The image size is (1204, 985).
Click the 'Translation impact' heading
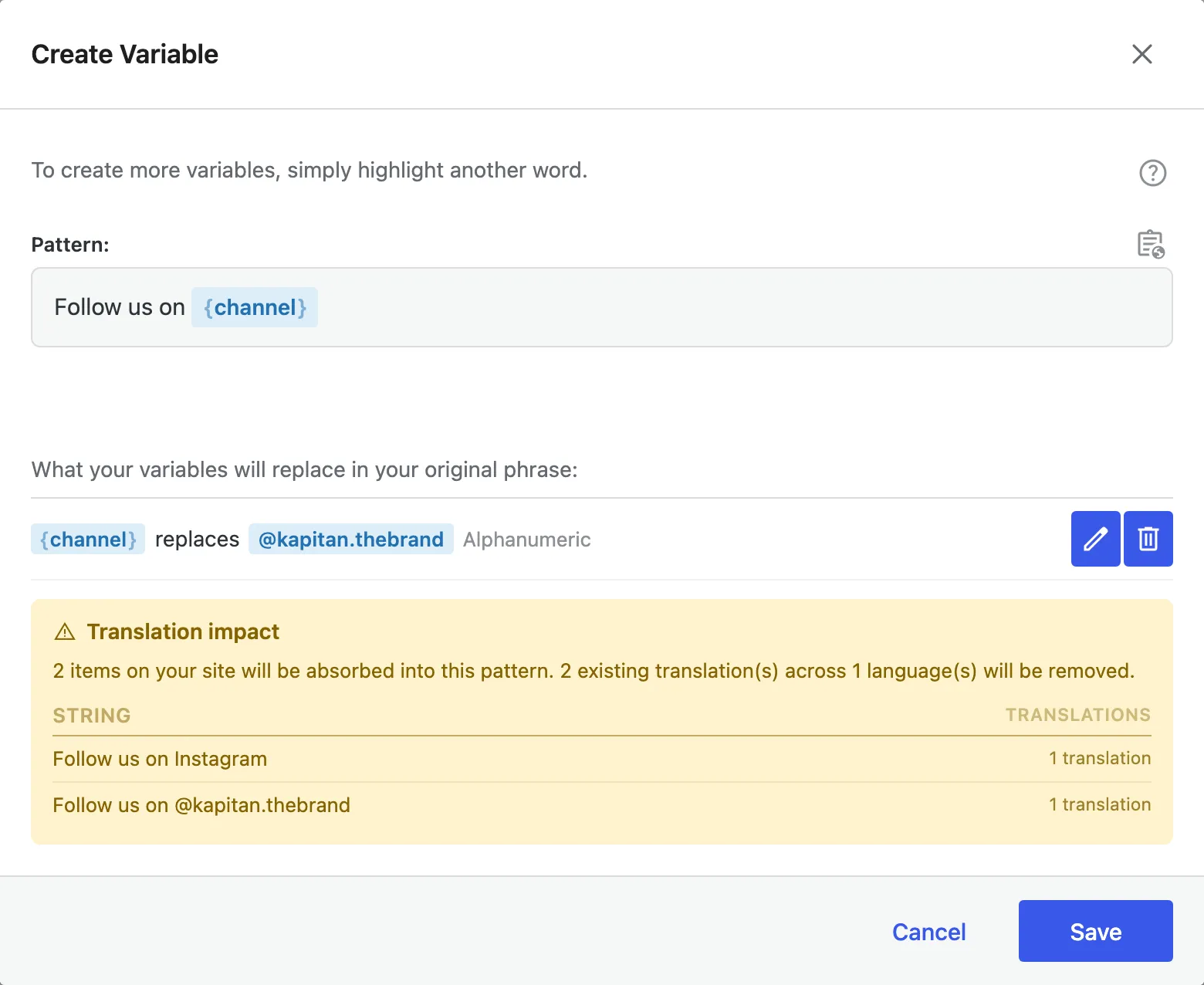[x=183, y=631]
